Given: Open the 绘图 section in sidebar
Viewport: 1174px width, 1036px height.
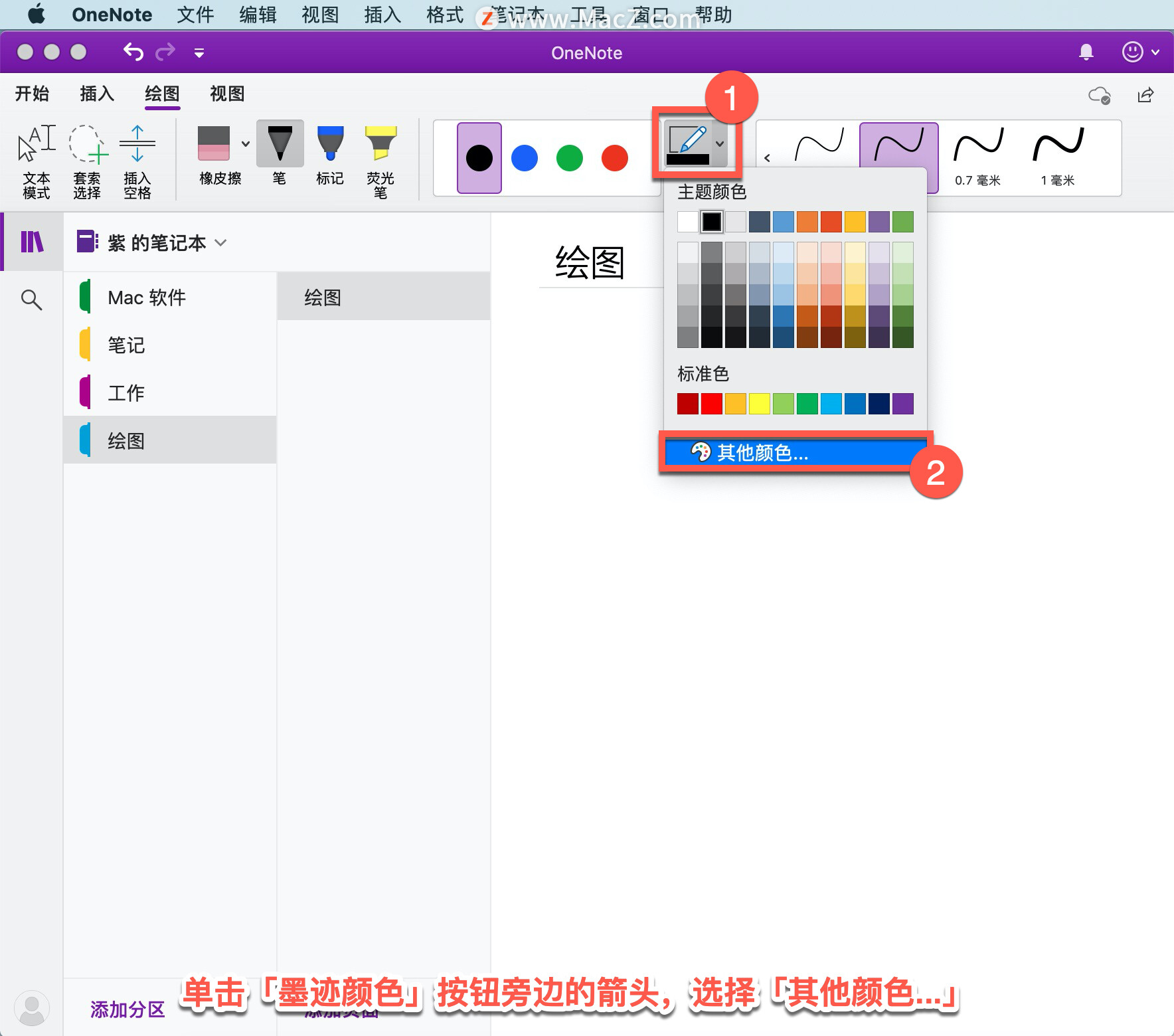Looking at the screenshot, I should click(x=170, y=440).
